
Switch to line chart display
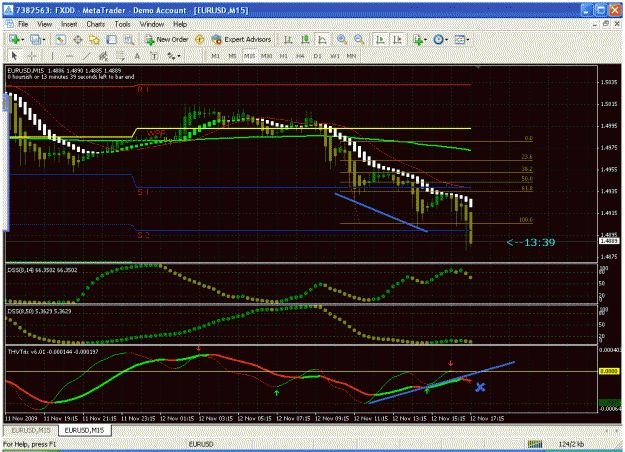[322, 39]
